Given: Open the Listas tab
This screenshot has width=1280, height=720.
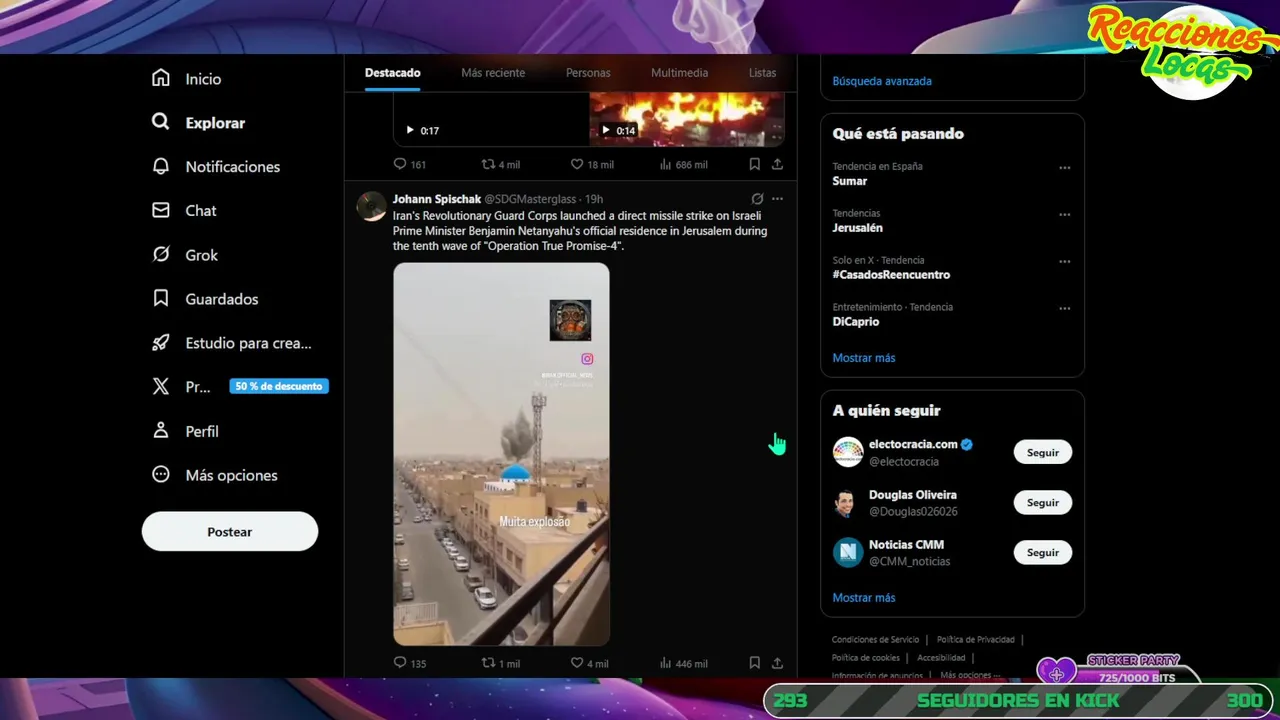Looking at the screenshot, I should pos(762,73).
